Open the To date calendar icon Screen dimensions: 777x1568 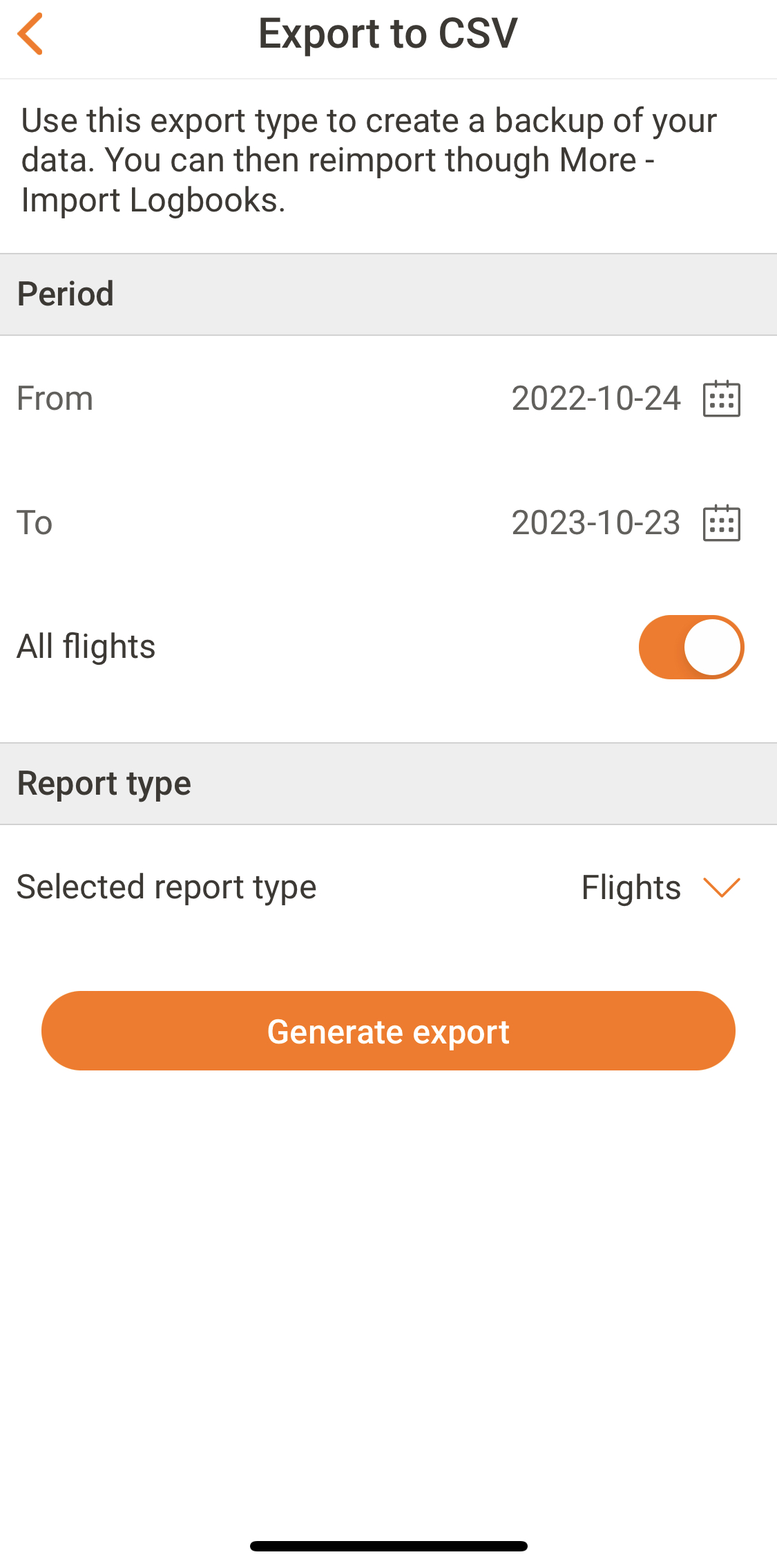pyautogui.click(x=721, y=523)
